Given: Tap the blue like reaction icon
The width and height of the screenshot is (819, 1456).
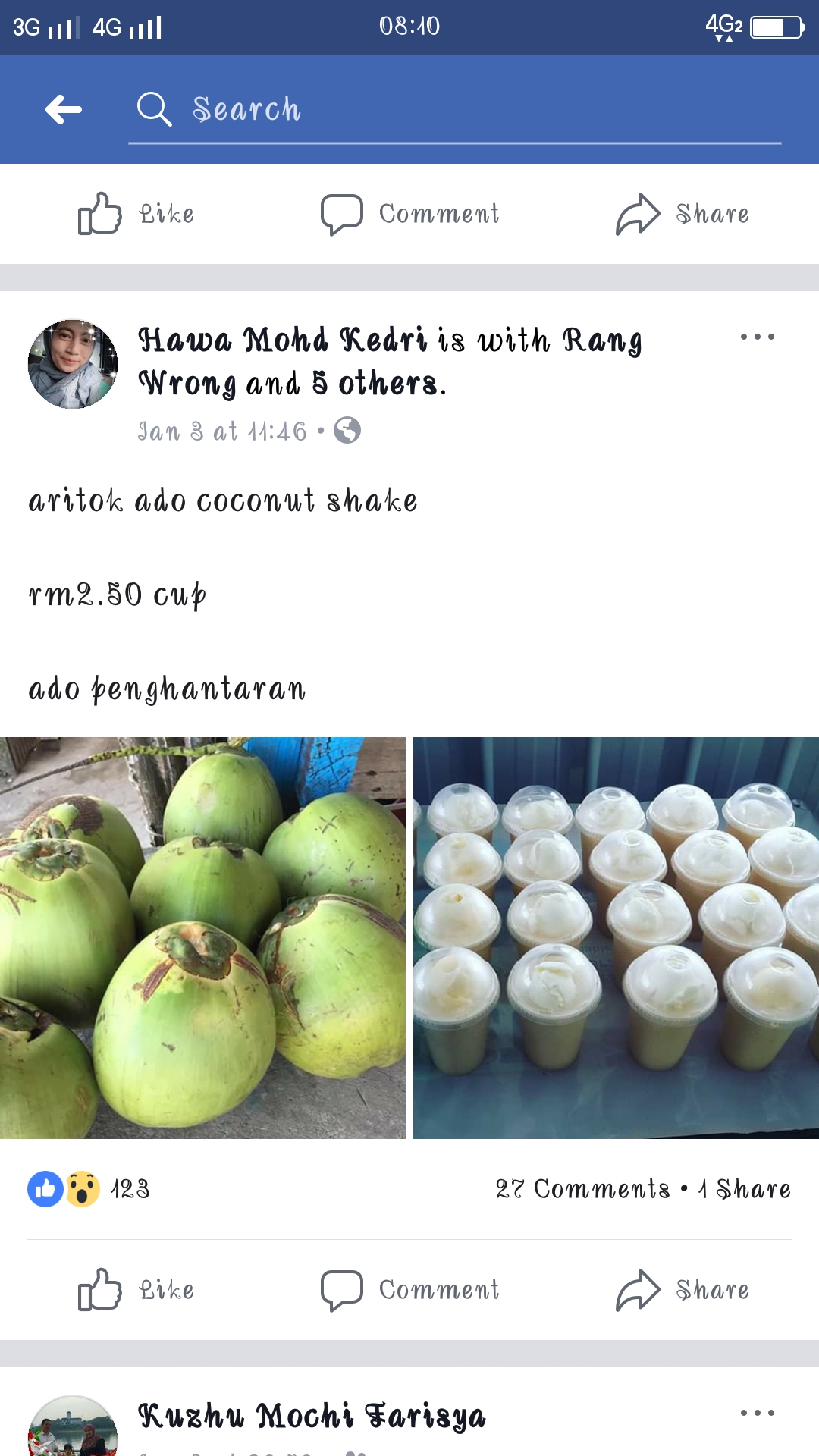Looking at the screenshot, I should [x=45, y=1189].
